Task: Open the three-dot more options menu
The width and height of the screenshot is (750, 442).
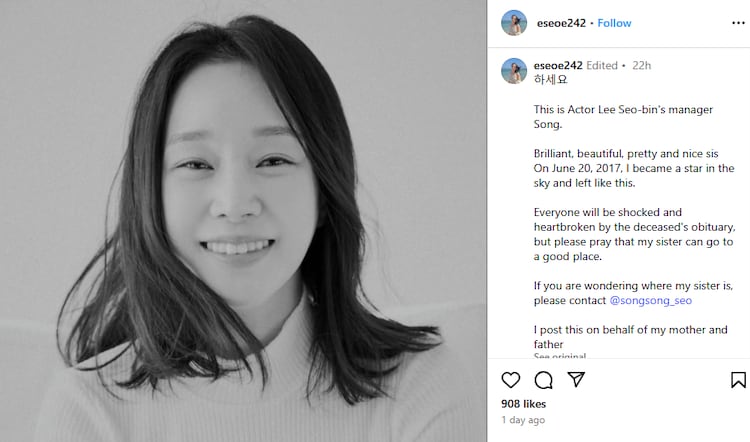Action: click(739, 23)
